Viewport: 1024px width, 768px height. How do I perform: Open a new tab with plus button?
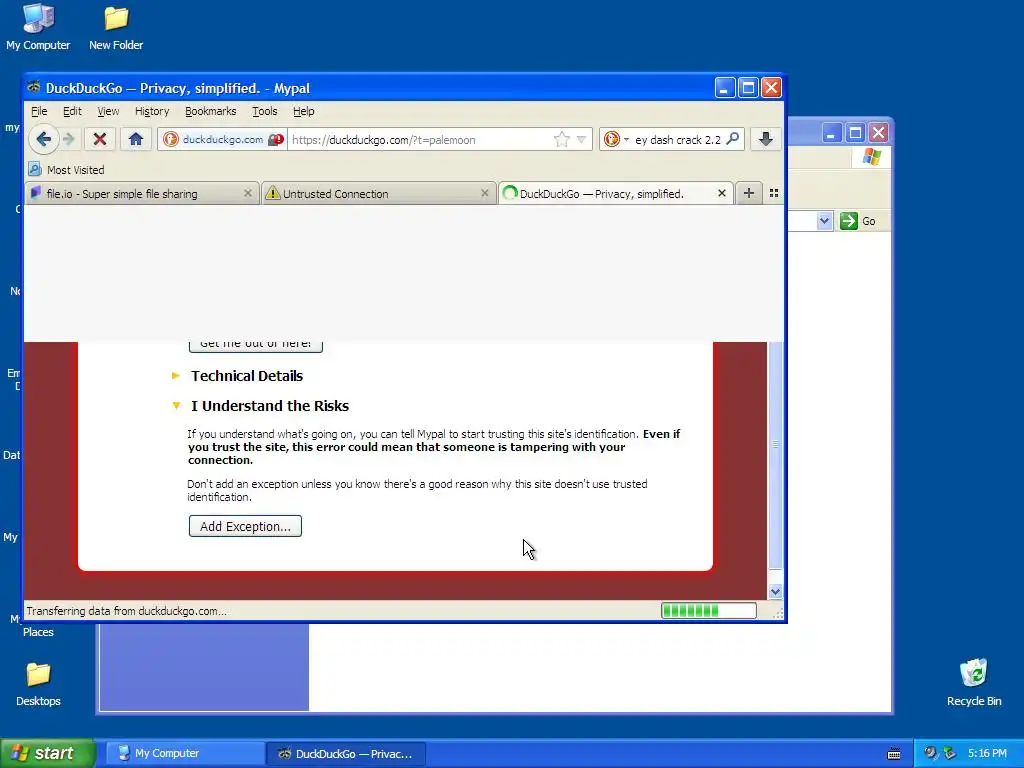coord(748,193)
